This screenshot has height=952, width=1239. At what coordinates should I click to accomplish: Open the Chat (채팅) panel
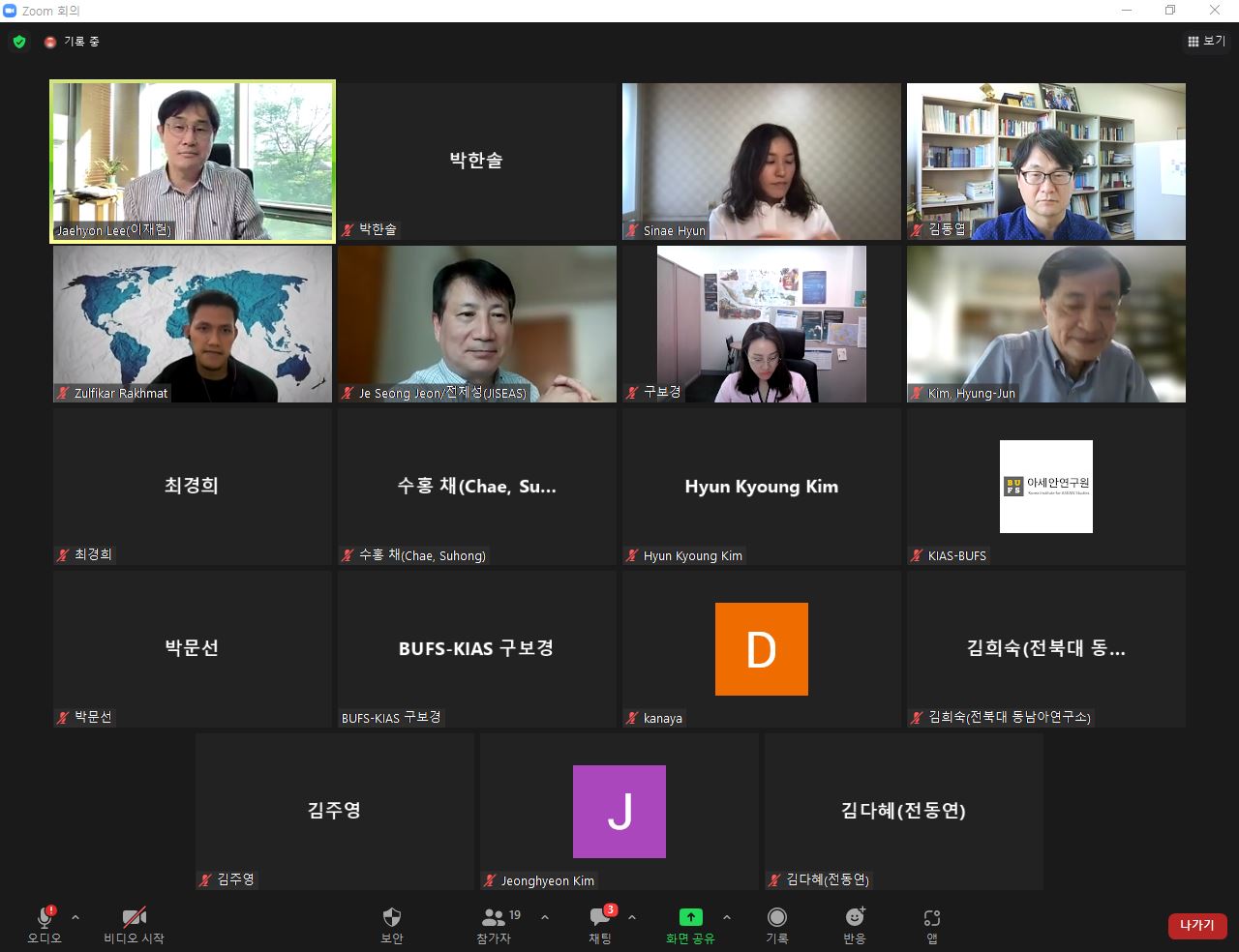click(600, 918)
